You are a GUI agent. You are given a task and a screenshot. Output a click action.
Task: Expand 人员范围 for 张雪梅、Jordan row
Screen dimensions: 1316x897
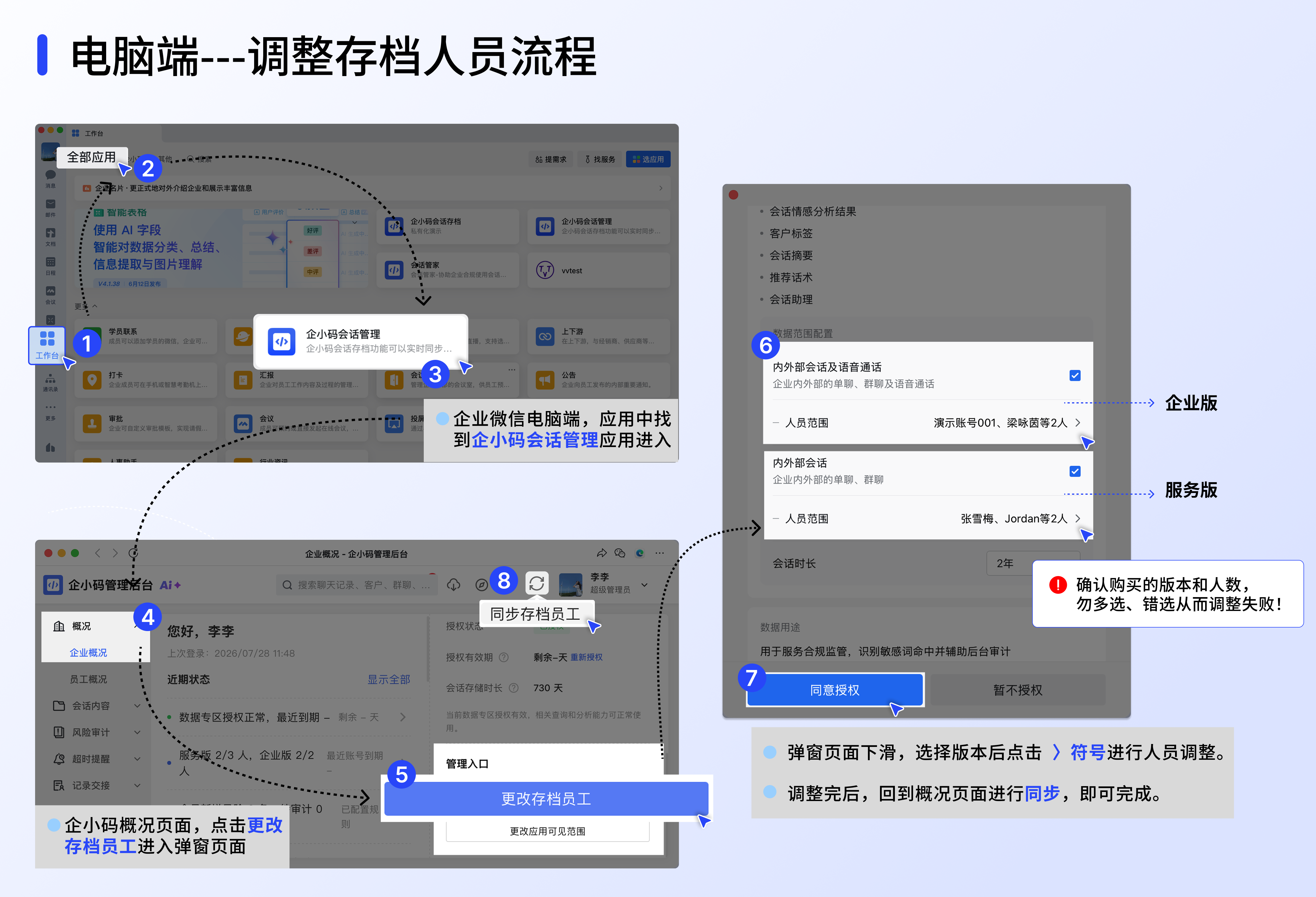coord(1078,518)
